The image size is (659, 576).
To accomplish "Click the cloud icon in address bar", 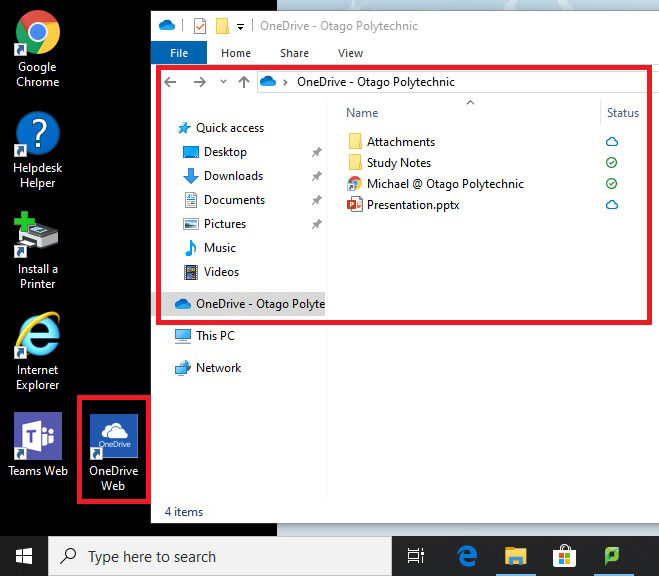I will 268,81.
